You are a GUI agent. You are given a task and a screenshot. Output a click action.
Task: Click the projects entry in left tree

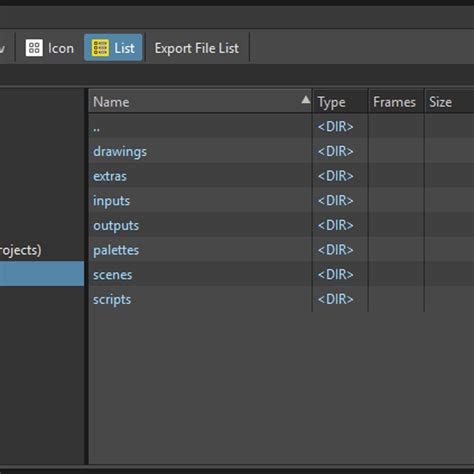click(21, 250)
